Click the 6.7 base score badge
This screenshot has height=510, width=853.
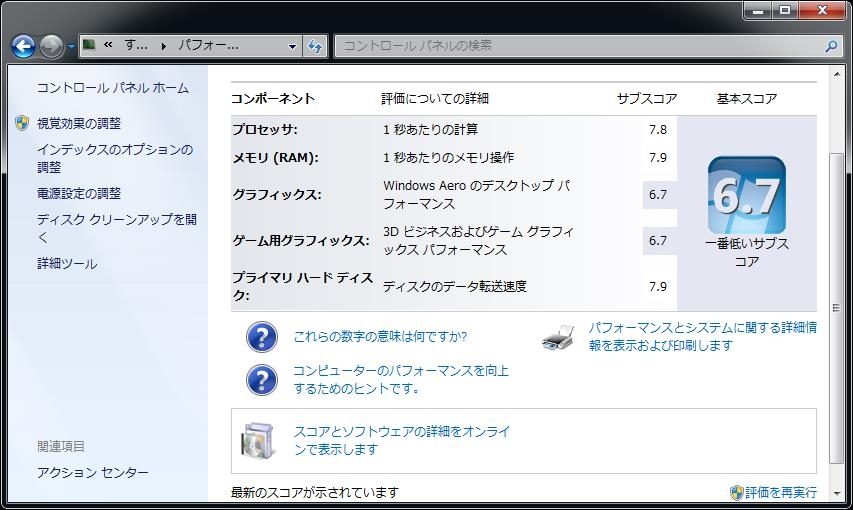click(747, 195)
